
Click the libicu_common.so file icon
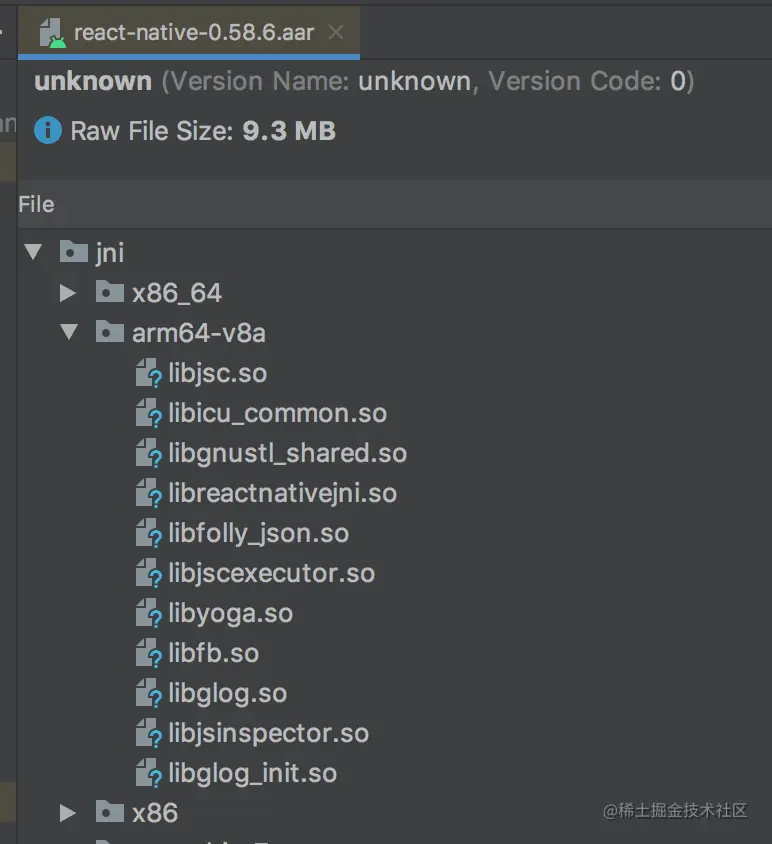(149, 414)
